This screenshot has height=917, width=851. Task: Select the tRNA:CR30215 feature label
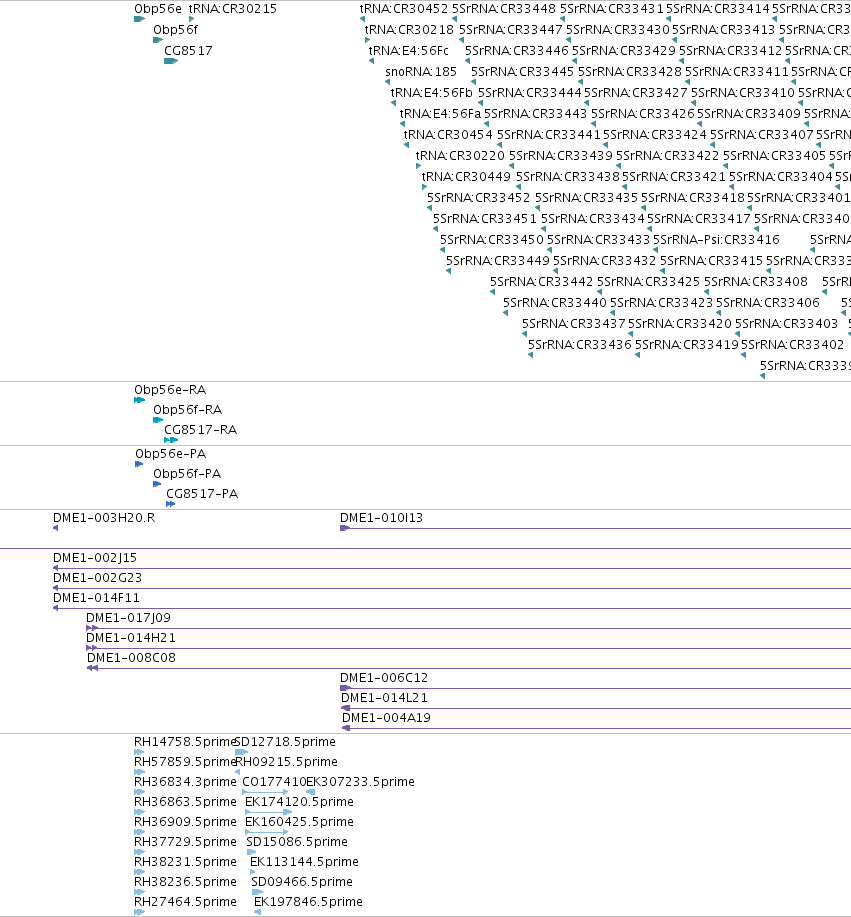tap(233, 9)
